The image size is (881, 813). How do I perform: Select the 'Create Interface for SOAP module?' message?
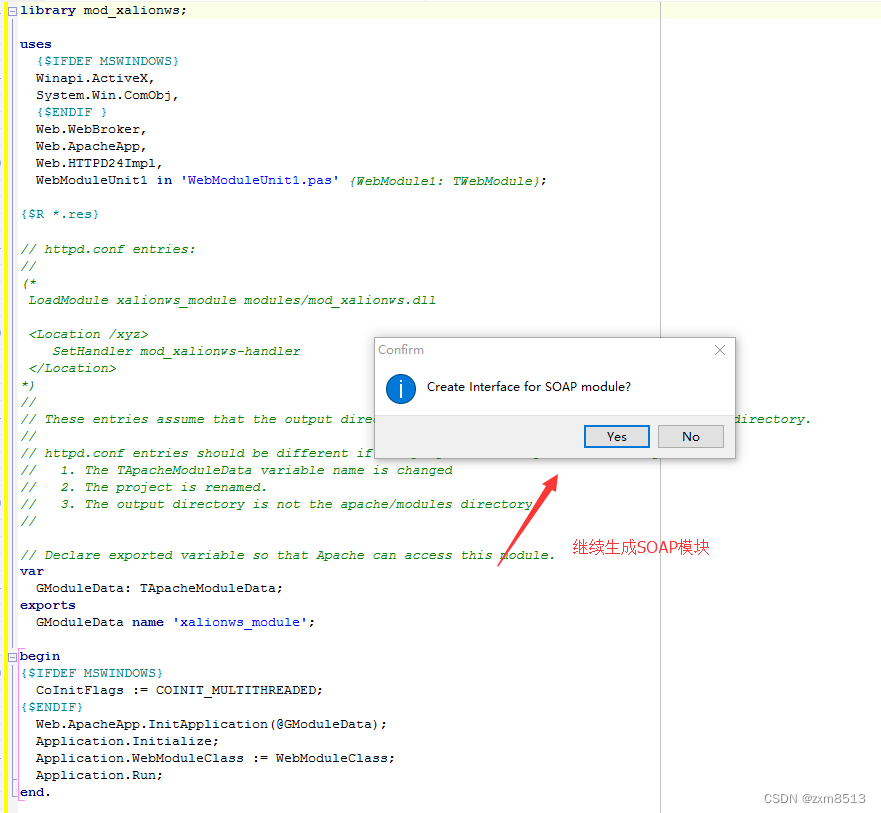pyautogui.click(x=529, y=387)
